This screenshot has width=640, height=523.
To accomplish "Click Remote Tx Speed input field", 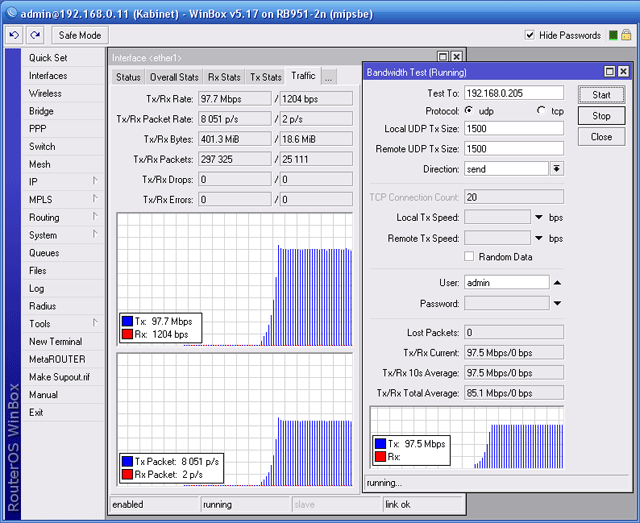I will 497,238.
